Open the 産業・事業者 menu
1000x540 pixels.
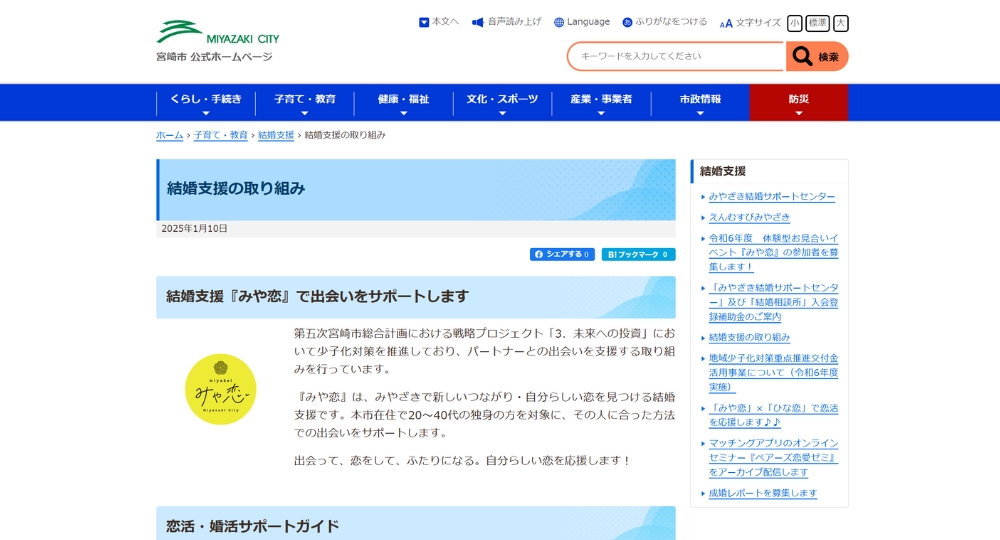pos(601,103)
